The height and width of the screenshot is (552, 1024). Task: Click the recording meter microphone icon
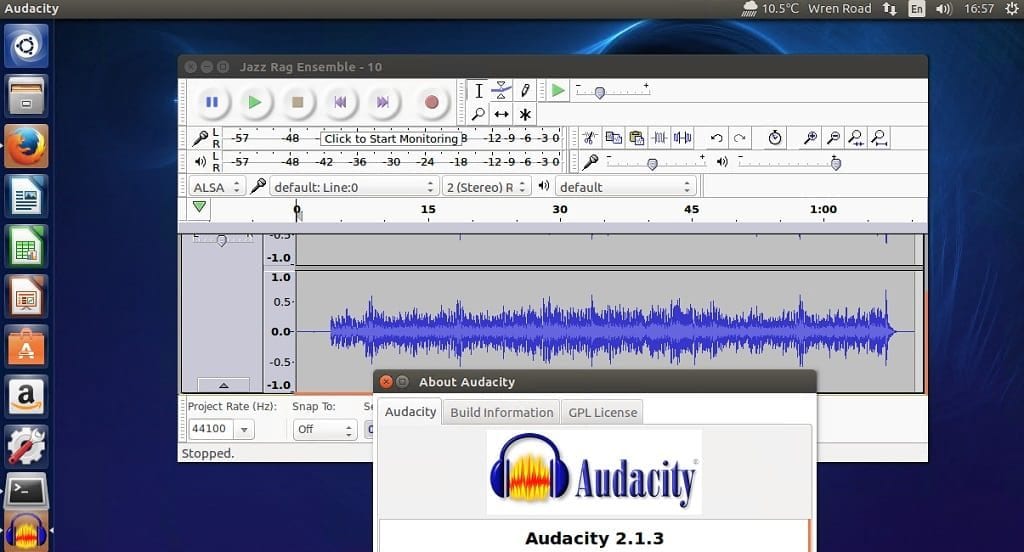pos(200,138)
